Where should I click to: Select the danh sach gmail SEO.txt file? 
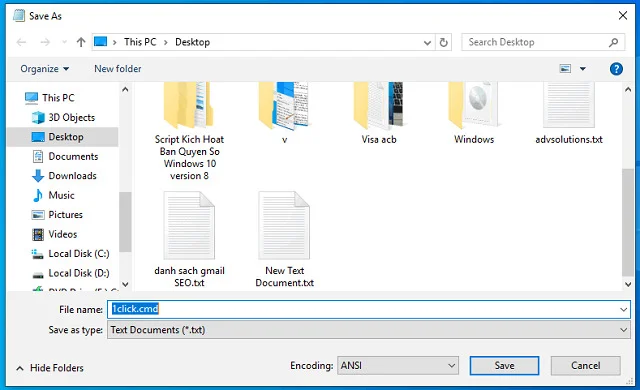pos(189,239)
